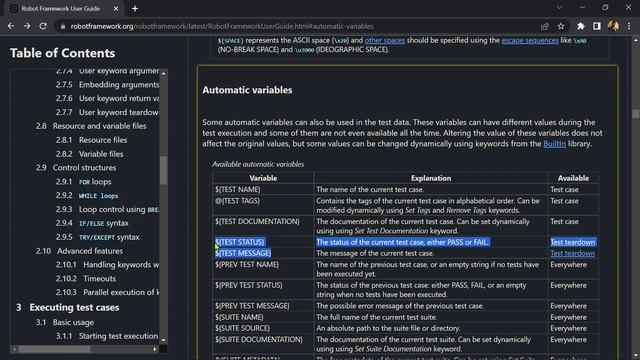Click the ${TEST NAME} variable cell
Viewport: 640px width, 360px height.
pyautogui.click(x=263, y=189)
